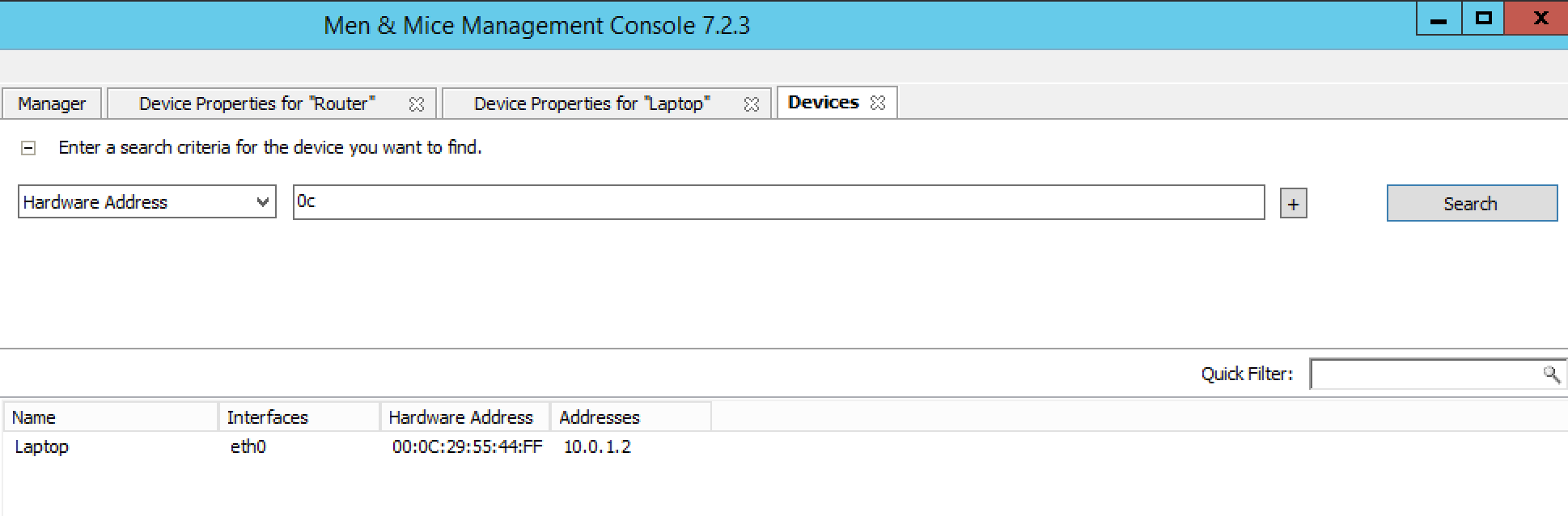The height and width of the screenshot is (516, 1568).
Task: Close the Device Properties for "Router" tab
Action: [417, 104]
